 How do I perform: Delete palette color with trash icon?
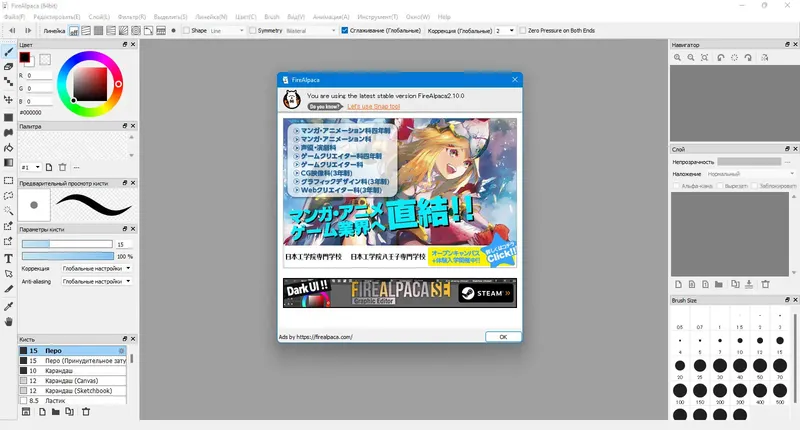pyautogui.click(x=63, y=167)
